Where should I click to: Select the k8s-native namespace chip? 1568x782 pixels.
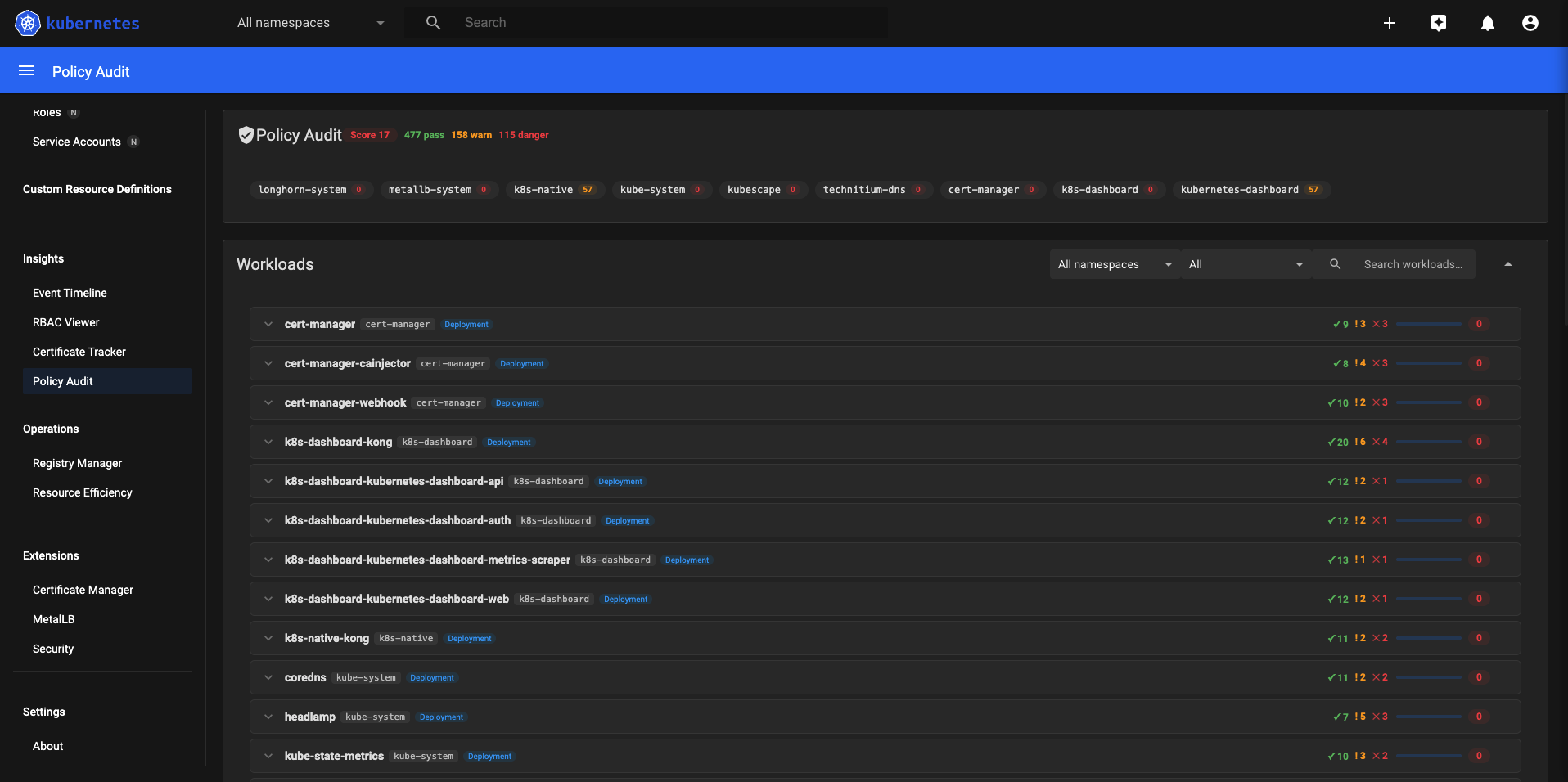[x=555, y=190]
